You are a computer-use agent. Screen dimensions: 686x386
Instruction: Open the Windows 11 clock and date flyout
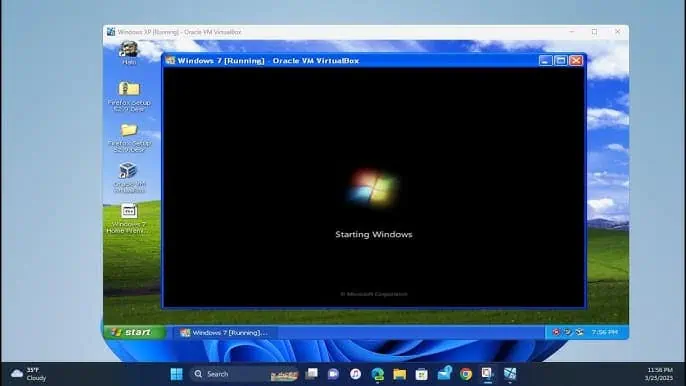coord(660,374)
